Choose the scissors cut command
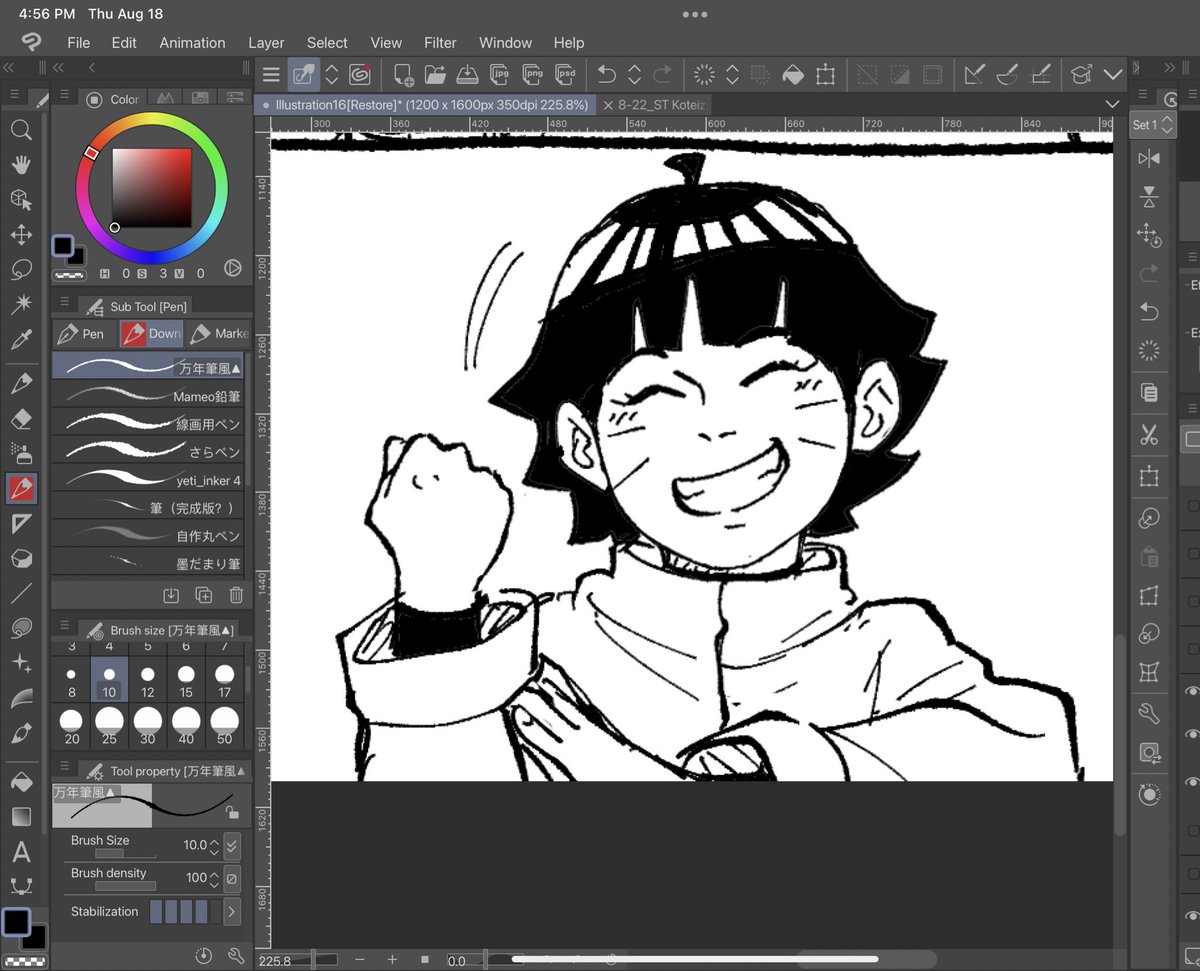Image resolution: width=1200 pixels, height=971 pixels. click(1149, 435)
